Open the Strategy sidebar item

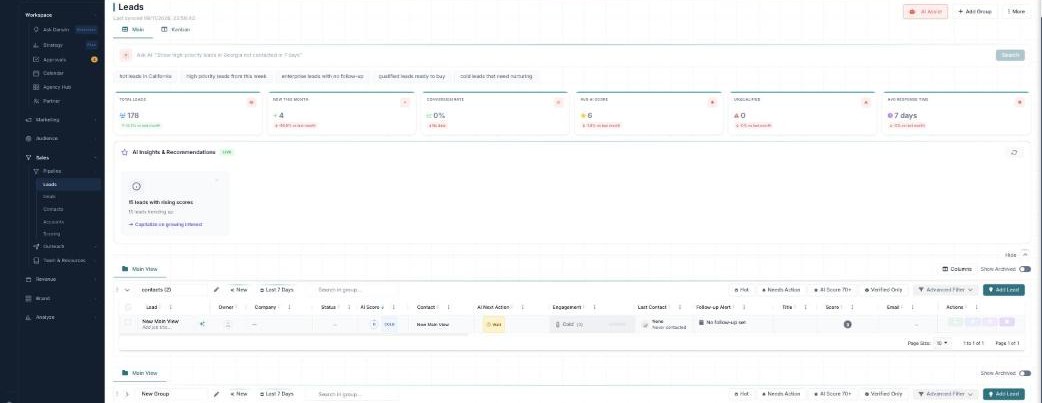coord(64,45)
